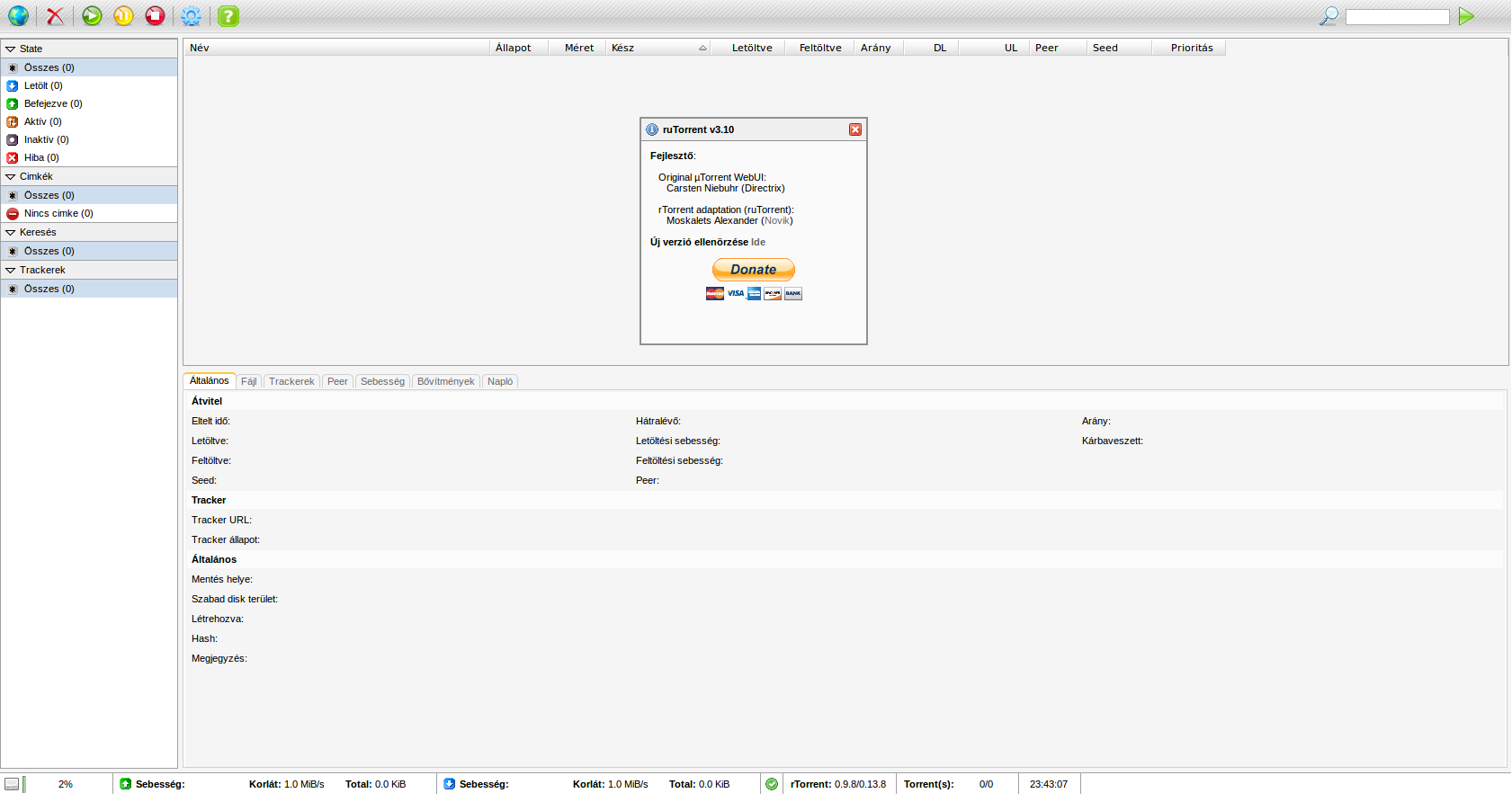This screenshot has height=802, width=1512.
Task: Sort by the DL column header
Action: coord(931,48)
